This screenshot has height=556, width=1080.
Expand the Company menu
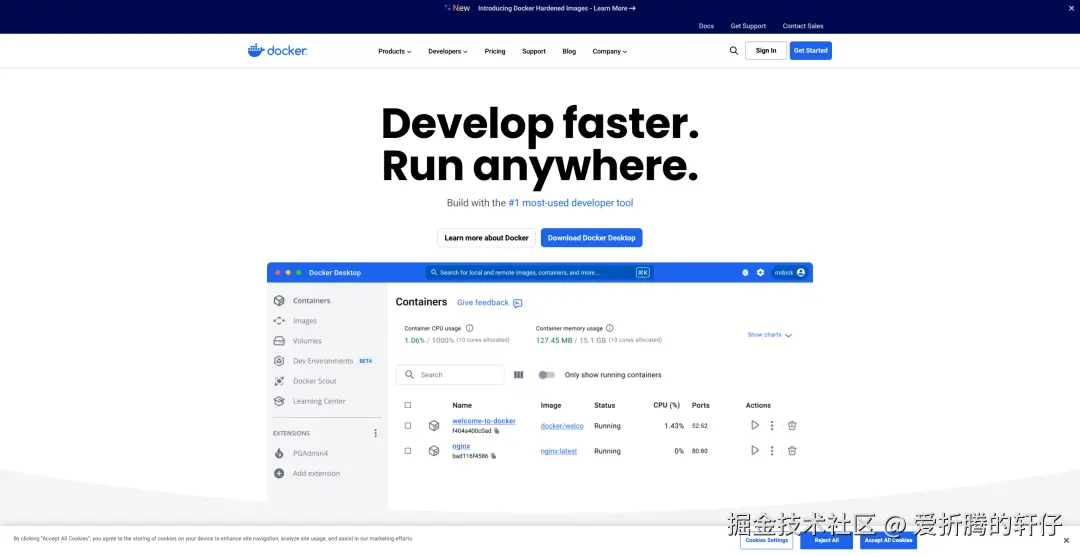610,51
